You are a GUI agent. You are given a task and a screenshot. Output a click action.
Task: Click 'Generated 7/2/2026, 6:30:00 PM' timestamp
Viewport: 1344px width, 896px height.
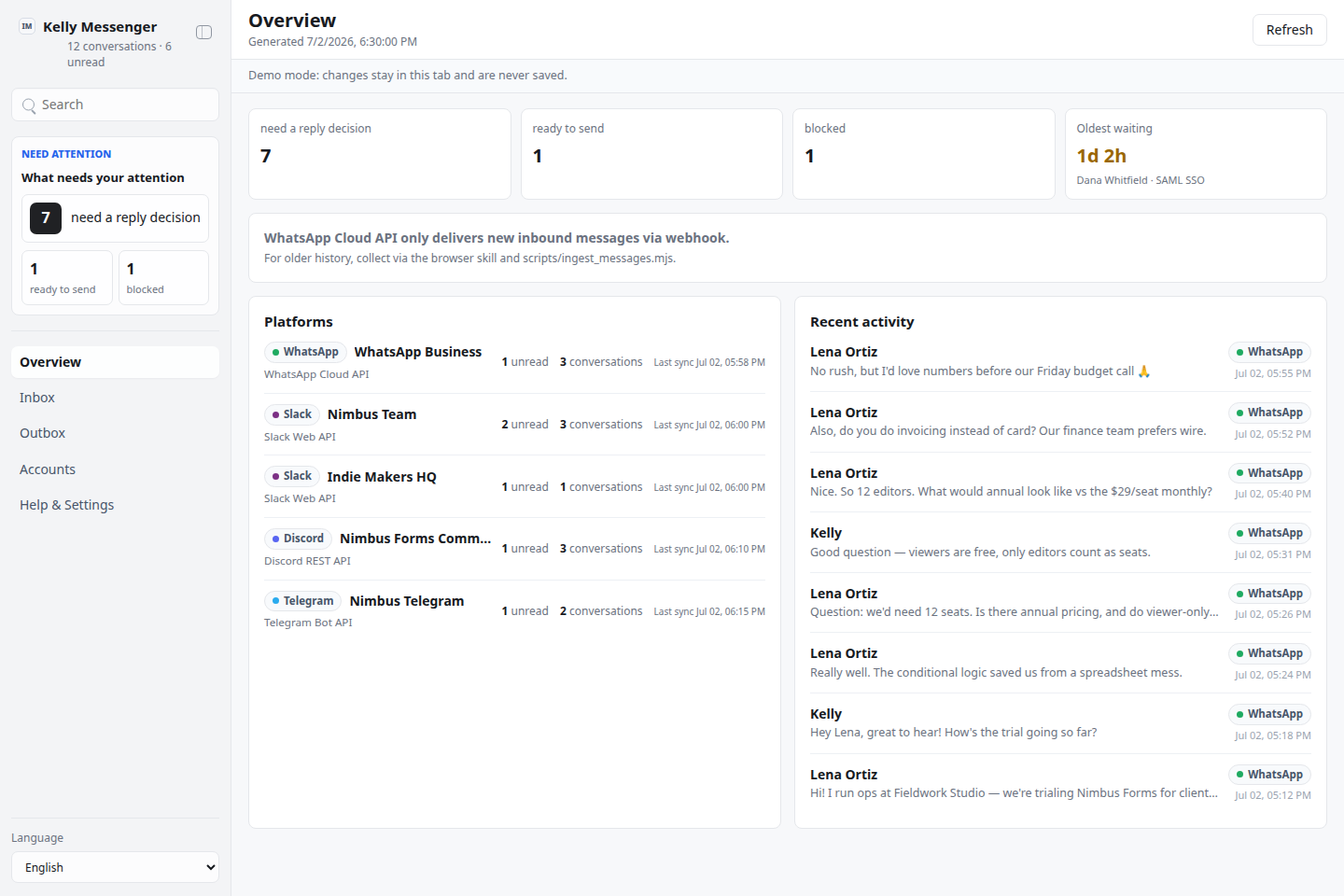coord(332,42)
